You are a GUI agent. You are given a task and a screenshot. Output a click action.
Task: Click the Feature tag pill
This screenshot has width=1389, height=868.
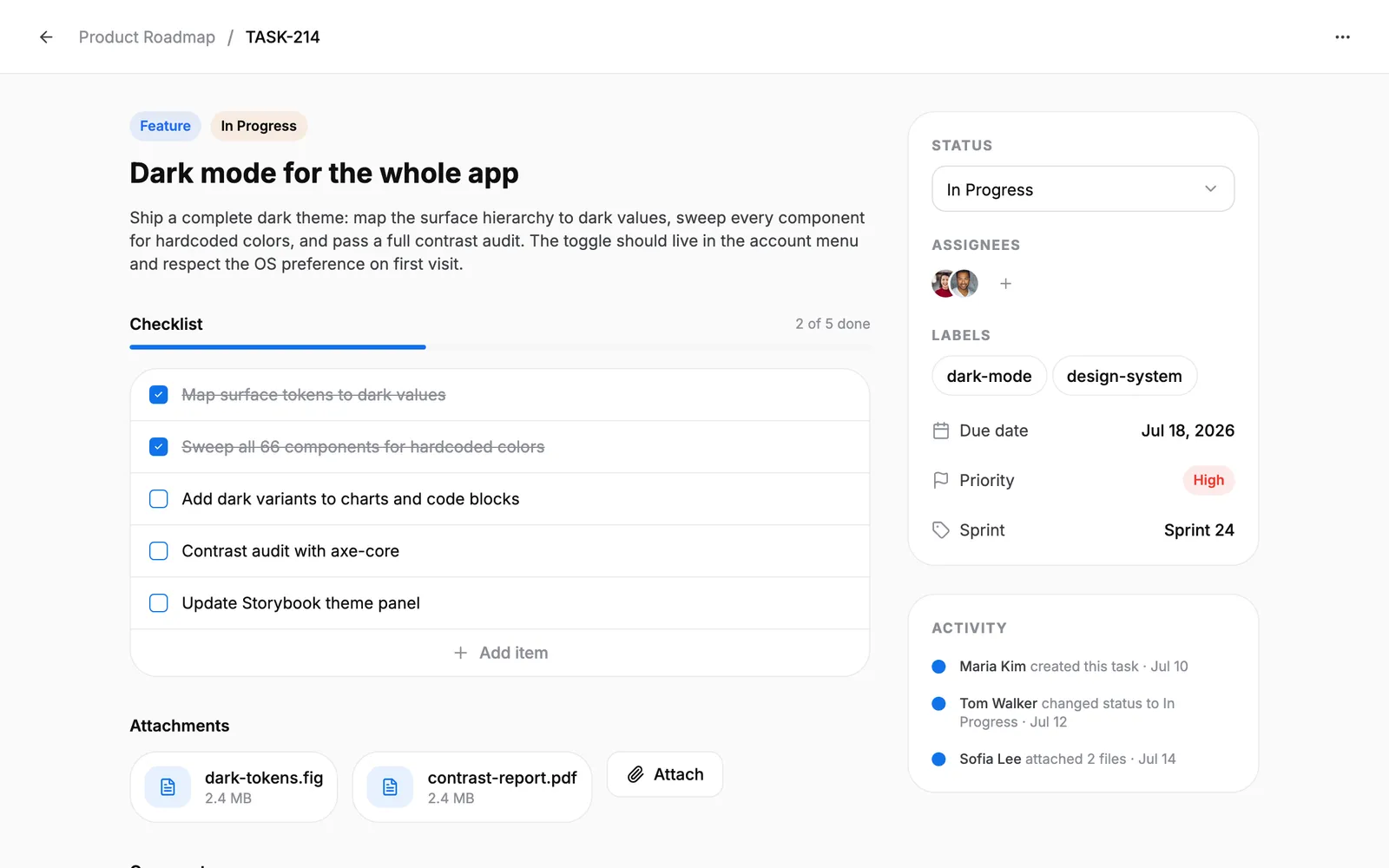[x=165, y=126]
